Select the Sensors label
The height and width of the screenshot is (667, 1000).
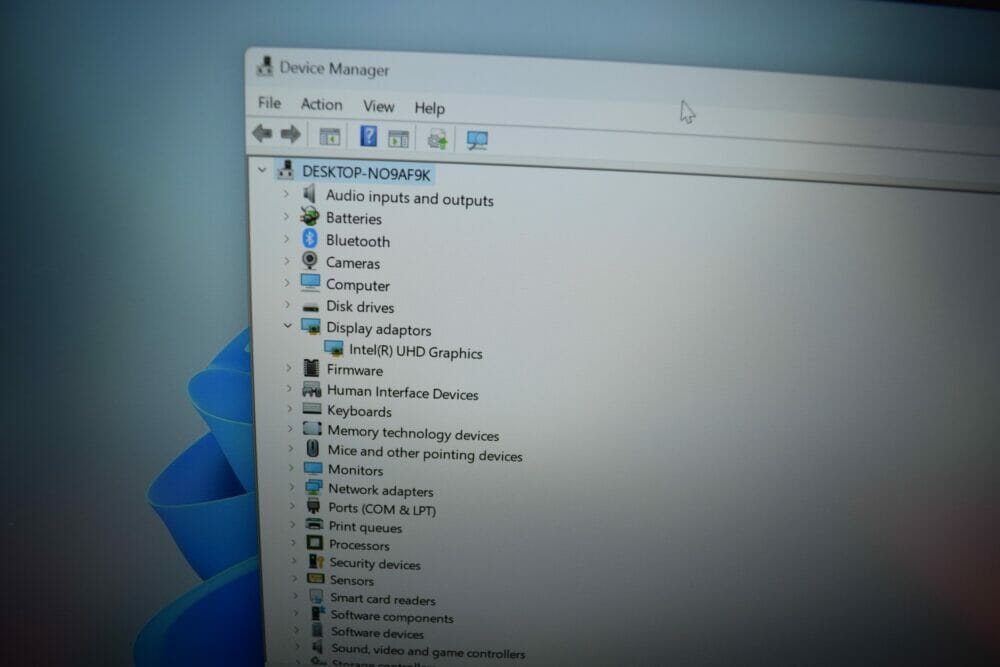click(x=352, y=580)
